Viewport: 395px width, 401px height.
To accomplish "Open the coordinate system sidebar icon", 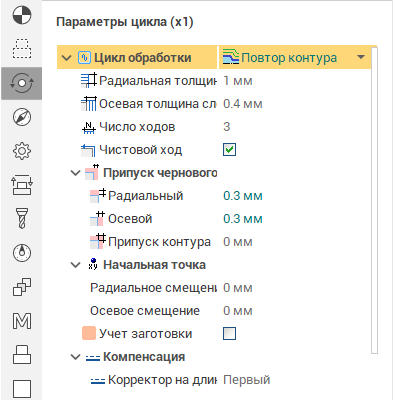I will pos(22,15).
